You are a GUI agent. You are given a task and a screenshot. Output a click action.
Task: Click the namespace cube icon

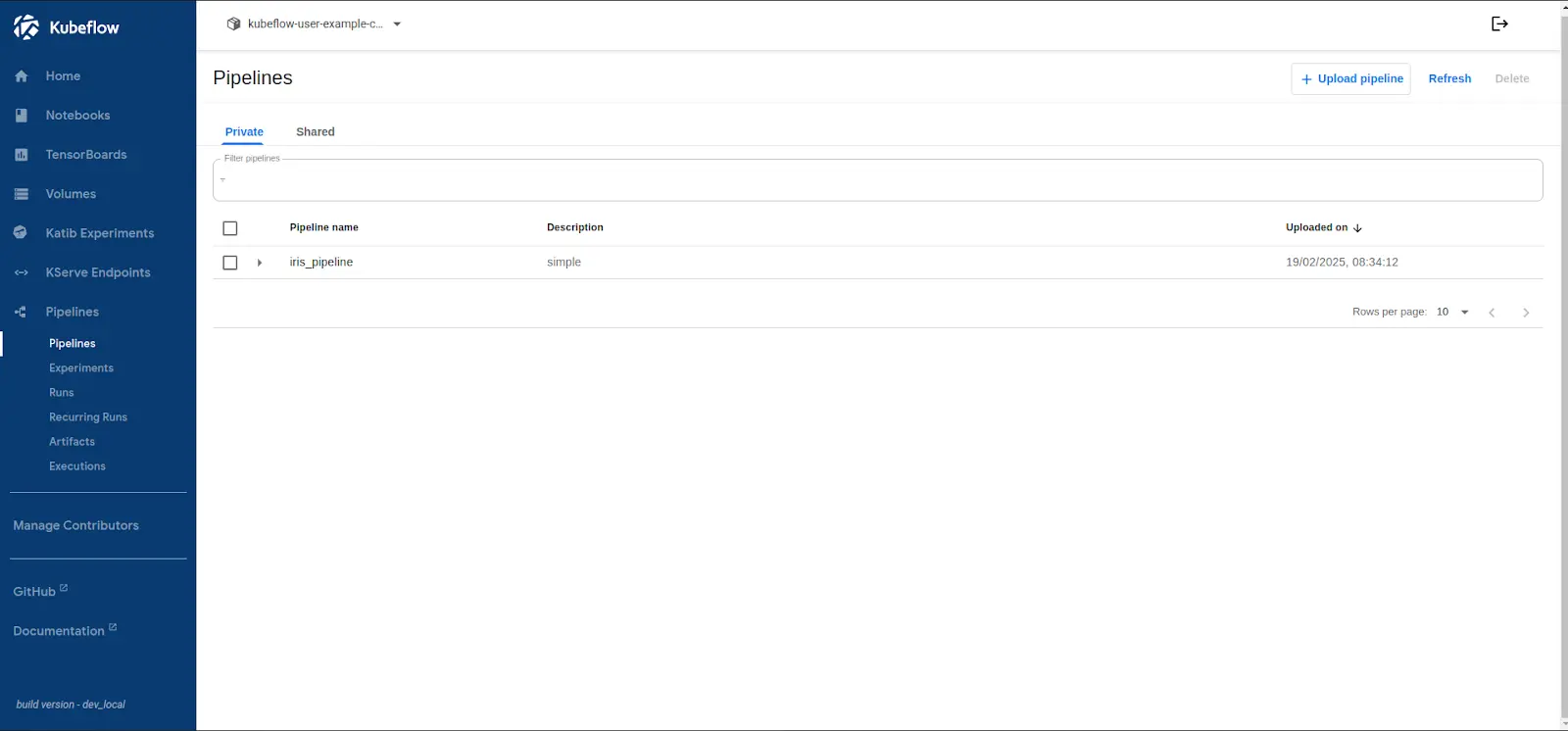pos(233,24)
